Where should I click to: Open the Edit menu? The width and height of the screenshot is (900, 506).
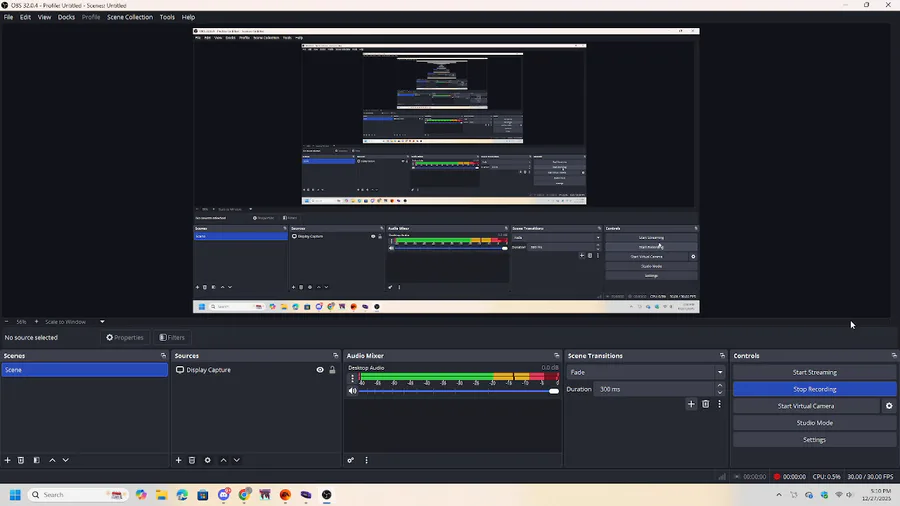point(25,17)
